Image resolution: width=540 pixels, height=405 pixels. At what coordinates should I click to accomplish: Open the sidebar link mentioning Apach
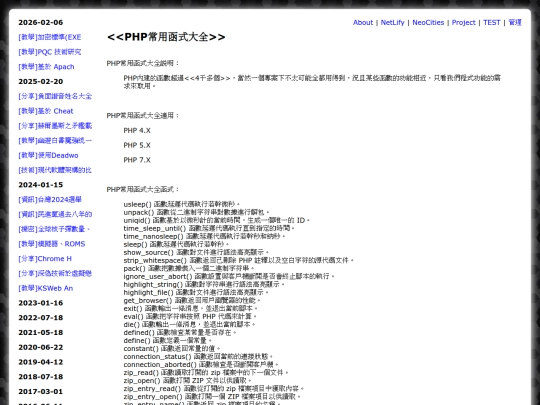point(46,67)
